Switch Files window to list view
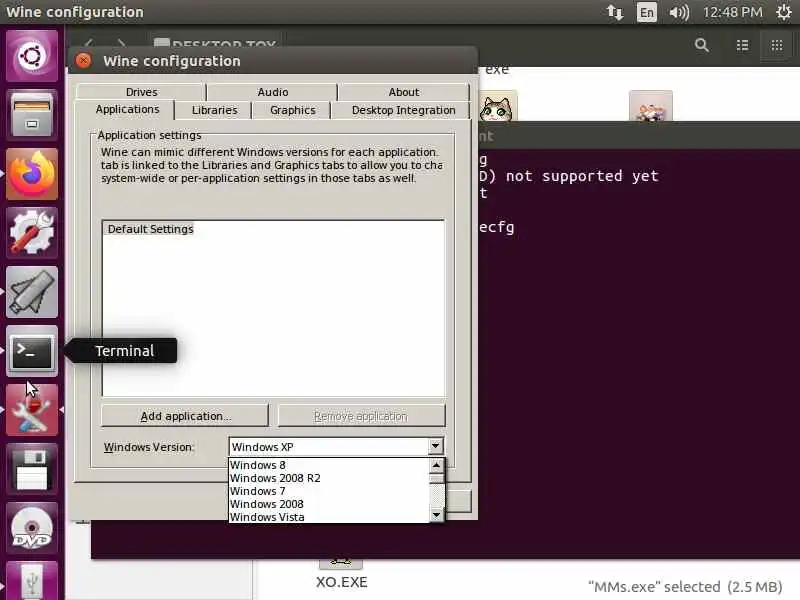The height and width of the screenshot is (600, 800). 742,45
